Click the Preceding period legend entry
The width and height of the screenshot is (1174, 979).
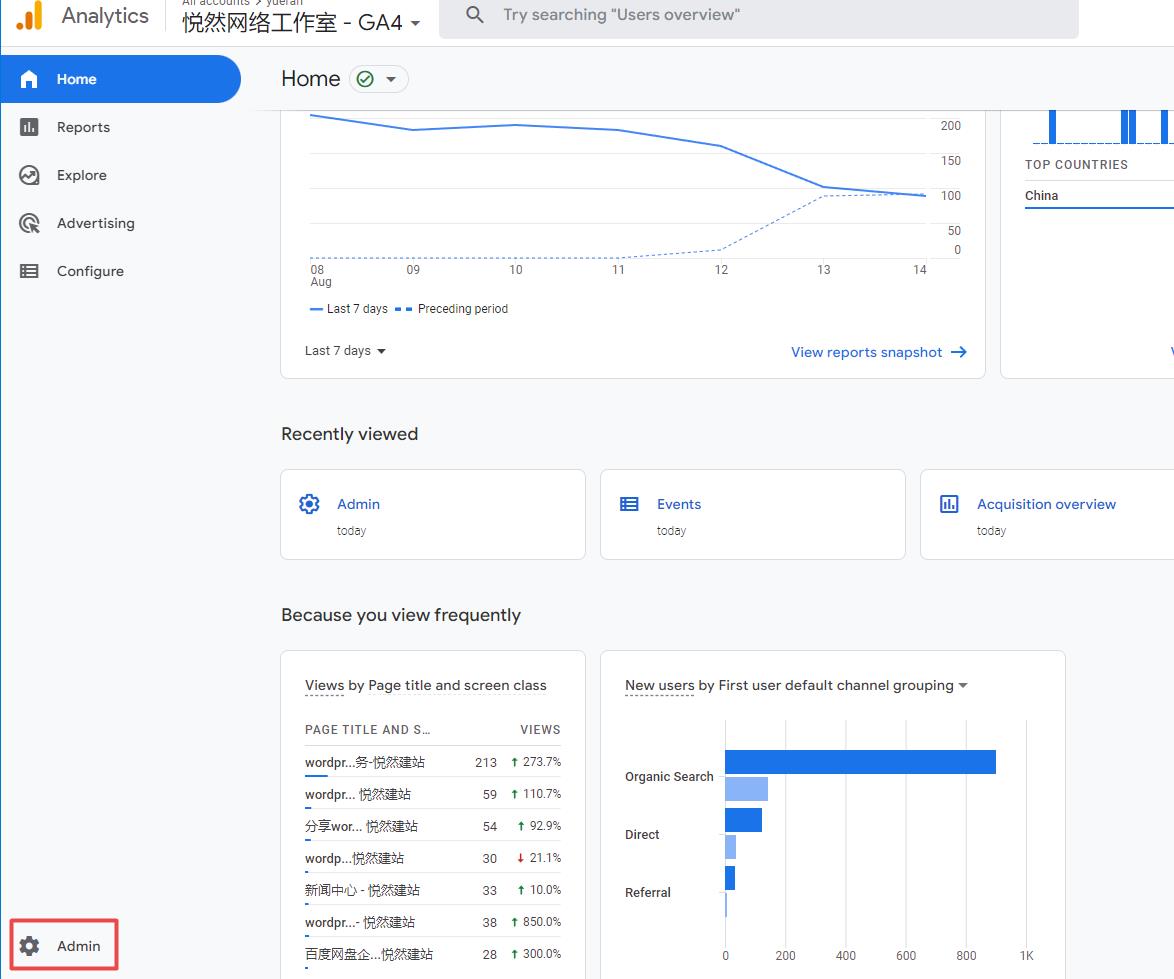pyautogui.click(x=451, y=308)
